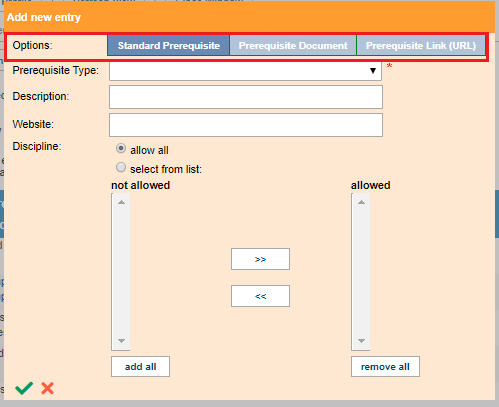Switch to the Prerequisite Document tab
Screen dimensions: 499x407
[x=293, y=45]
